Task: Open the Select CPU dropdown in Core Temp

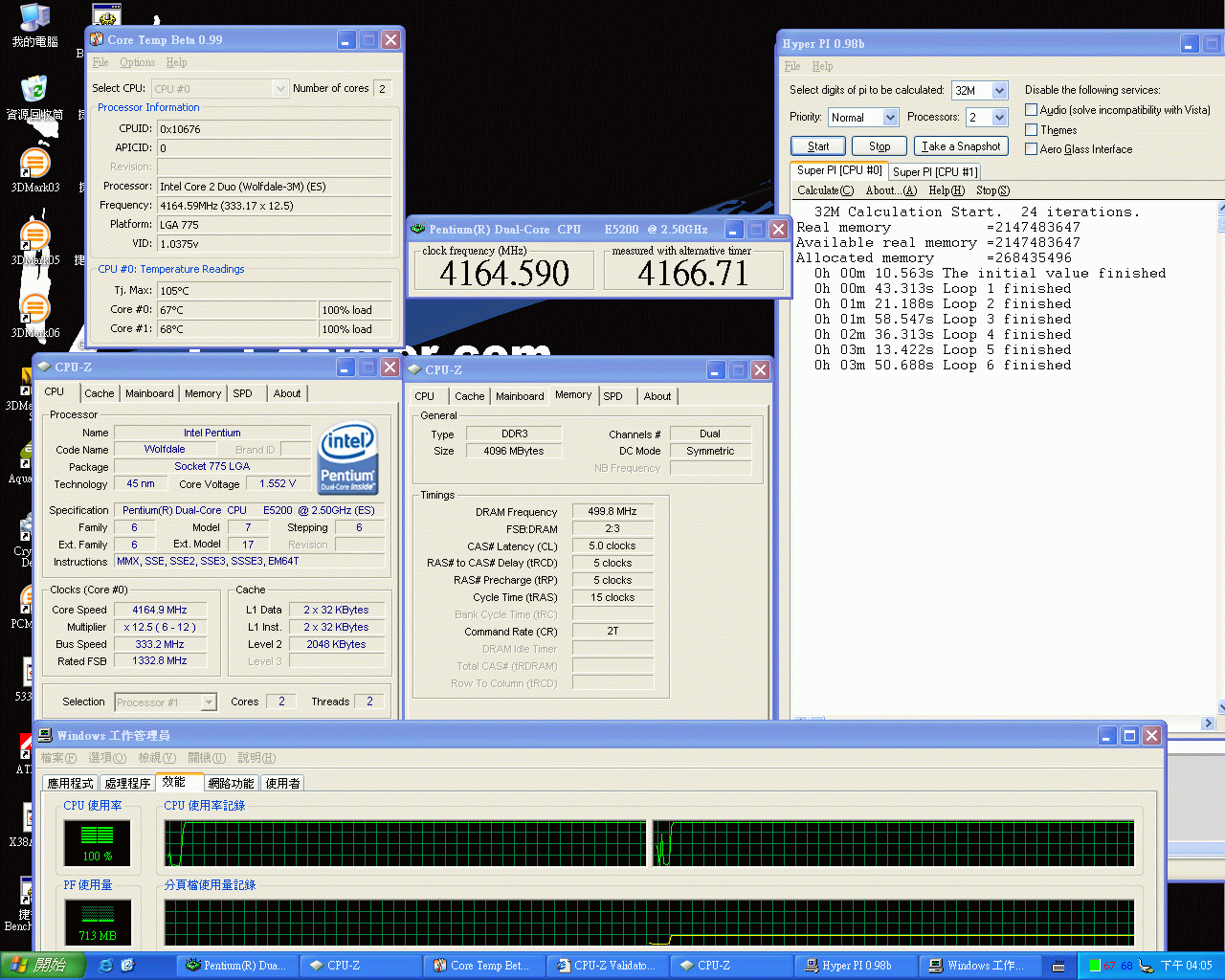Action: click(x=280, y=89)
